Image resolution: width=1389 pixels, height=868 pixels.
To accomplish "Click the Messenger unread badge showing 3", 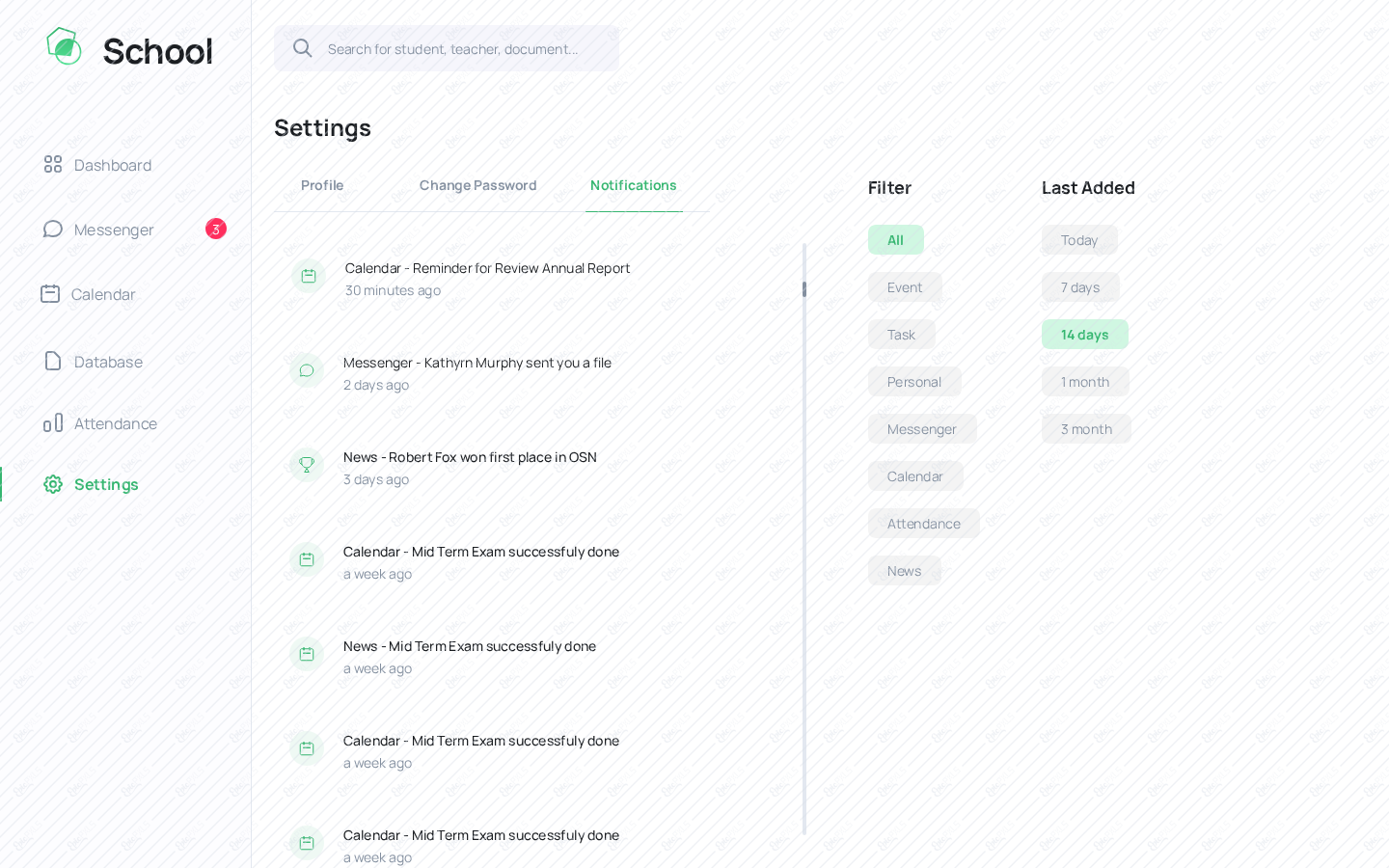I will point(216,229).
